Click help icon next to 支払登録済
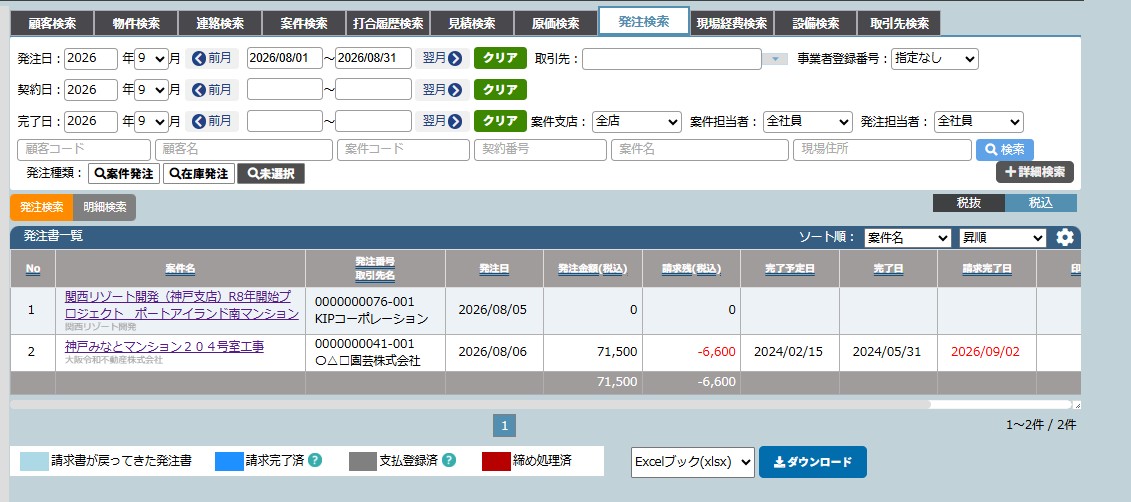This screenshot has width=1131, height=502. click(449, 460)
